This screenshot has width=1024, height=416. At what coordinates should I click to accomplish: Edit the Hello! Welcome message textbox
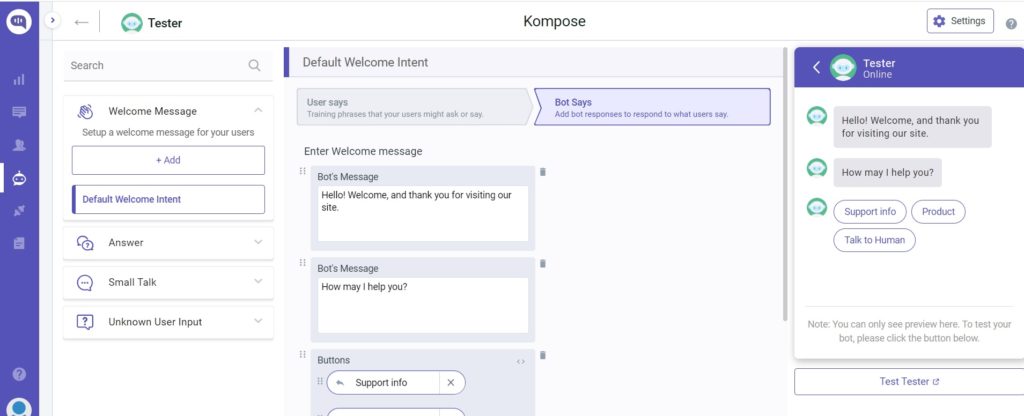(x=423, y=214)
